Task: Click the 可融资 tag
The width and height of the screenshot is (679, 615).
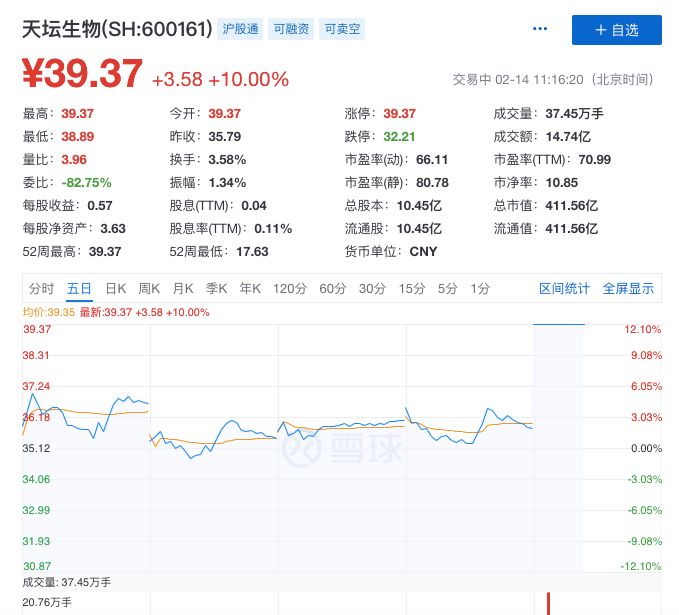Action: point(291,29)
